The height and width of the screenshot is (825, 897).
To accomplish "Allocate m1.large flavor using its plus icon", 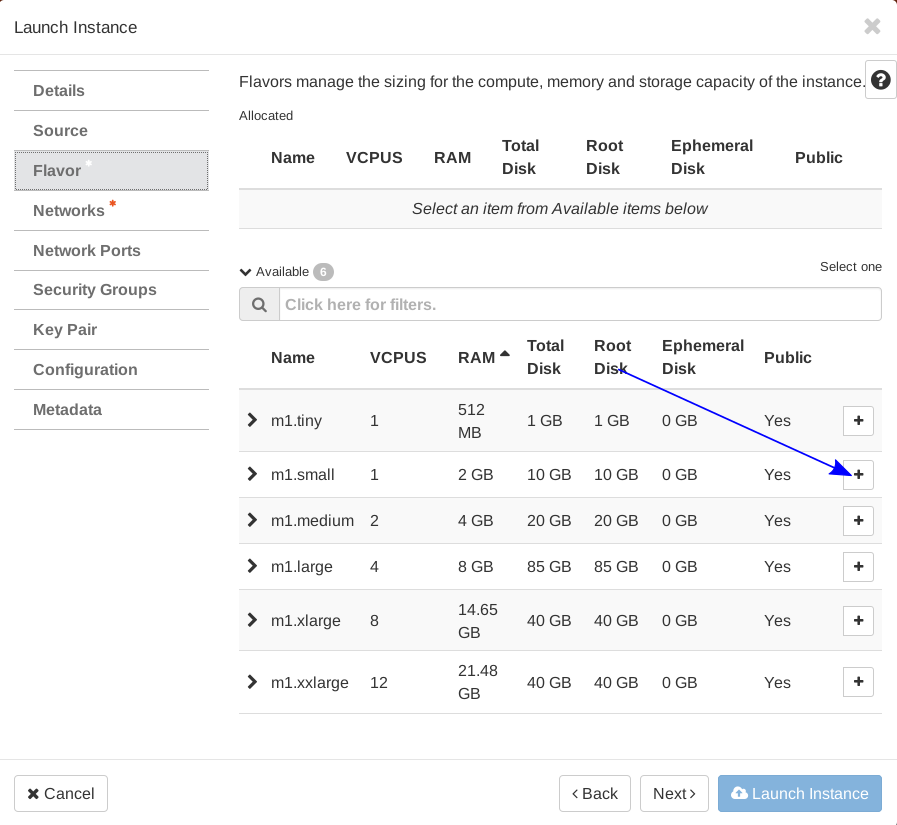I will [x=858, y=567].
